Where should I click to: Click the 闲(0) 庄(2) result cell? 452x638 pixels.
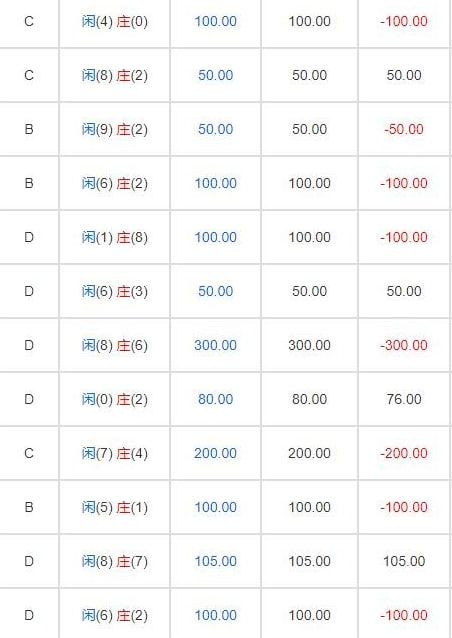point(115,400)
